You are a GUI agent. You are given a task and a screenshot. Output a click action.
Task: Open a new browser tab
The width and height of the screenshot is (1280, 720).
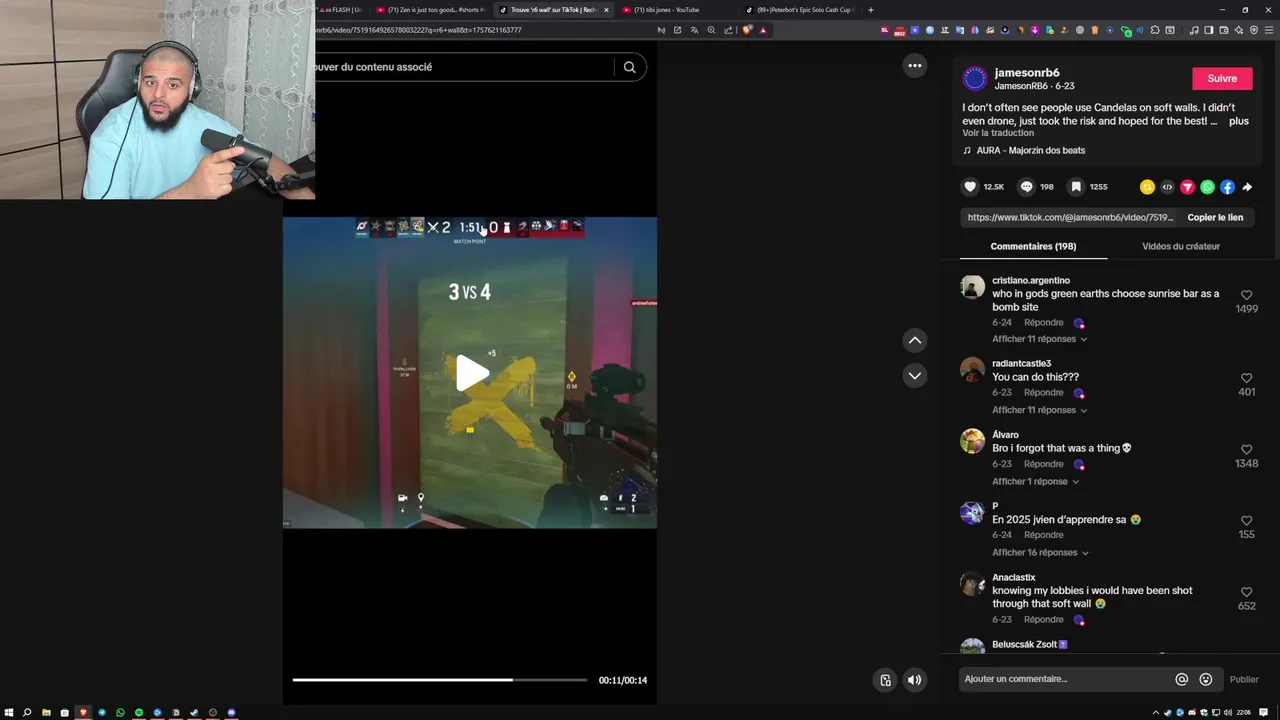[x=870, y=10]
